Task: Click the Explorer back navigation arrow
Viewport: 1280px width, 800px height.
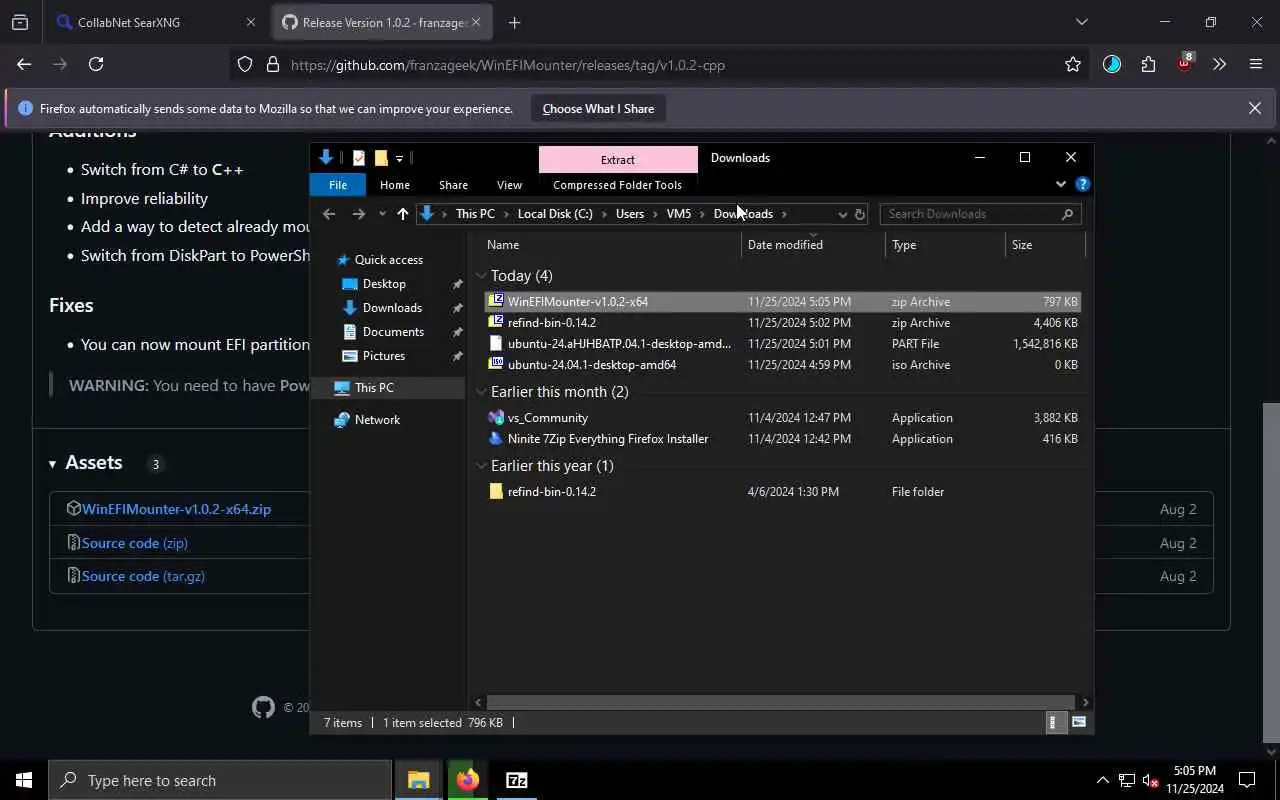Action: [329, 214]
